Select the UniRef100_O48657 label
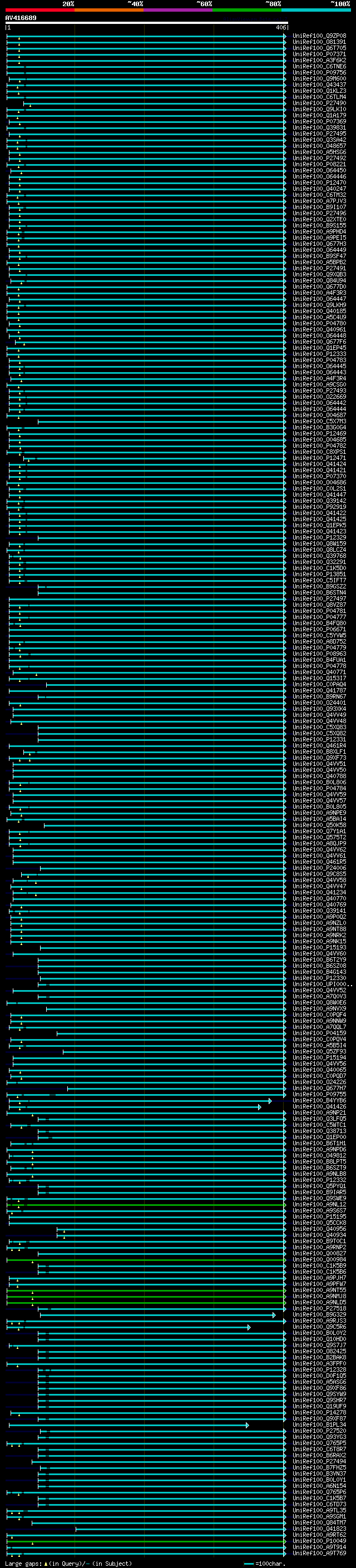356x1568 pixels. coord(319,146)
